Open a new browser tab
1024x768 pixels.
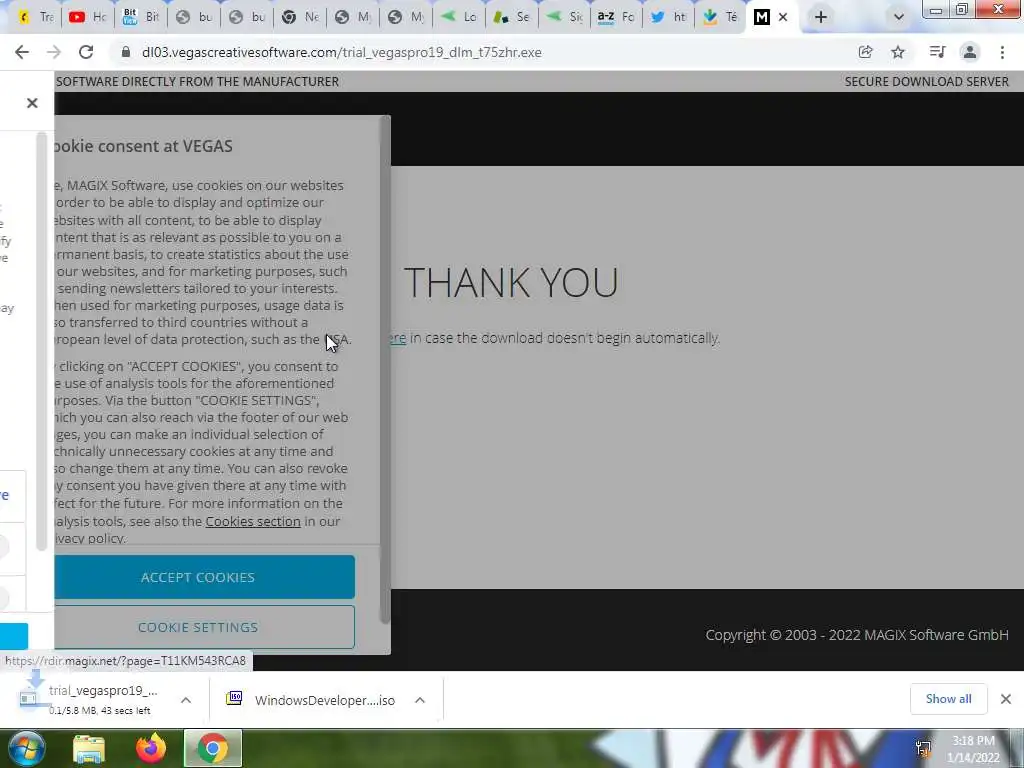pyautogui.click(x=821, y=18)
